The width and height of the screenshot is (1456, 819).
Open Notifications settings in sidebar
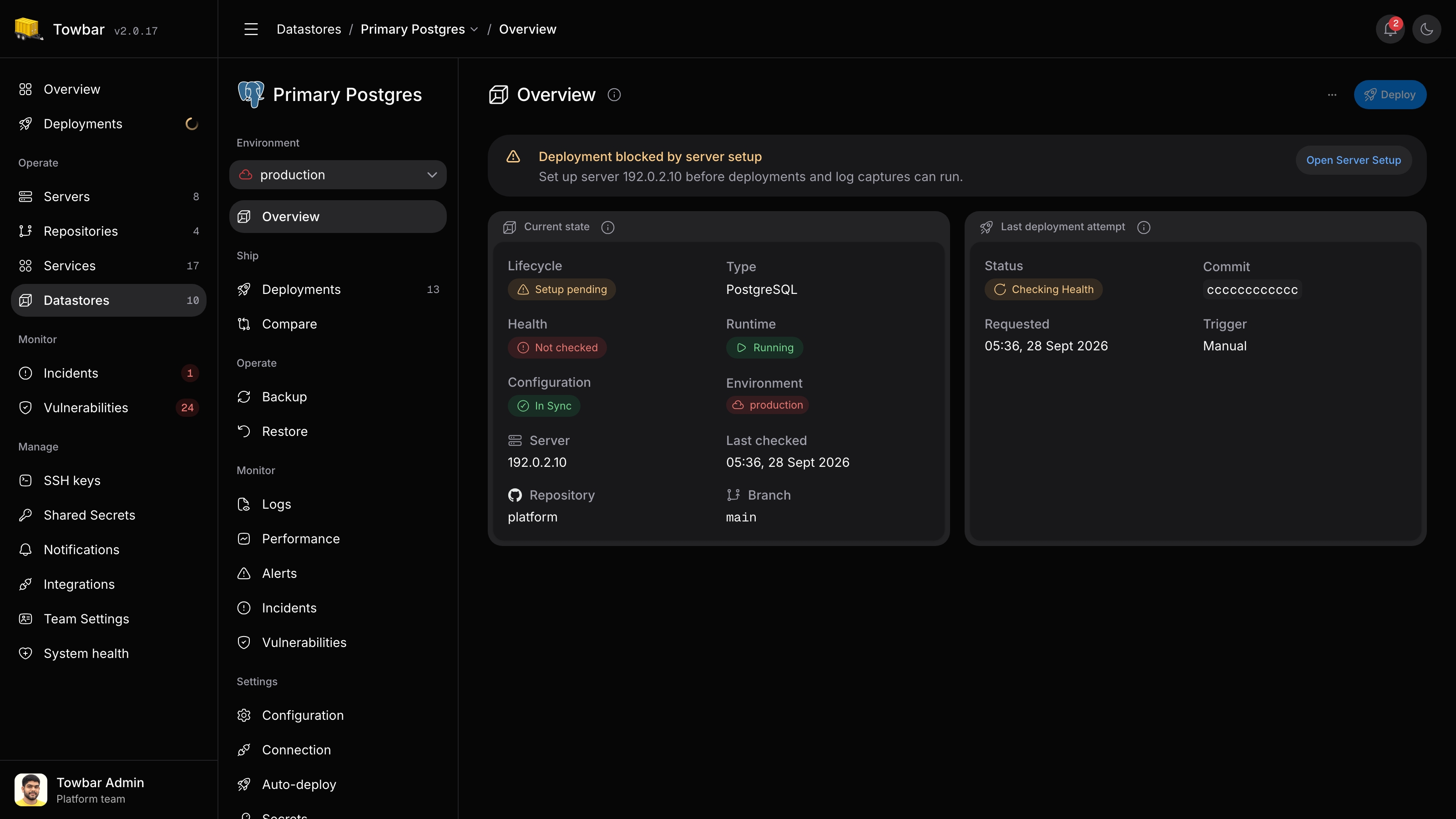(x=109, y=549)
